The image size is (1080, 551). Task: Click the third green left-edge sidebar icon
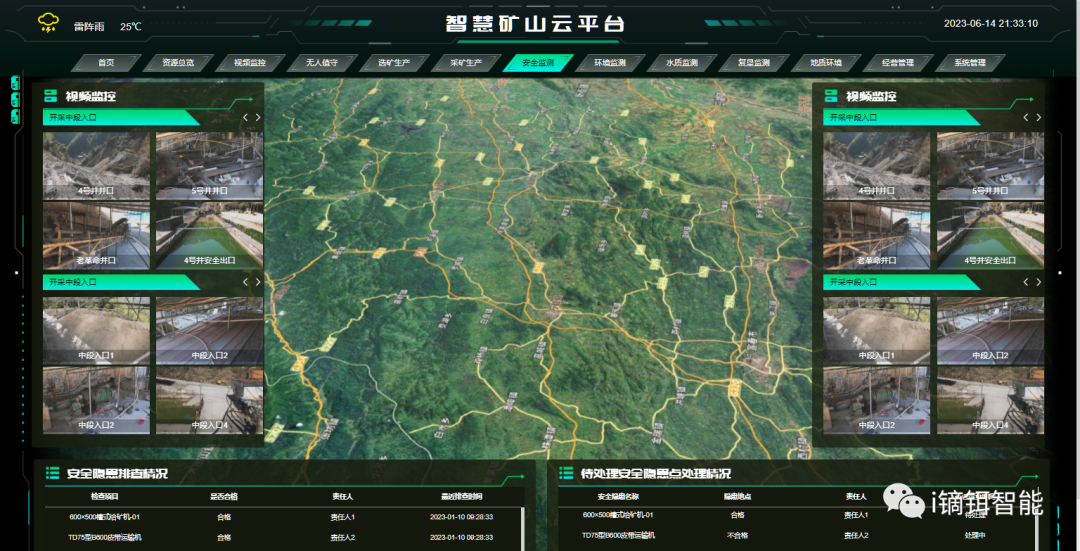(15, 117)
